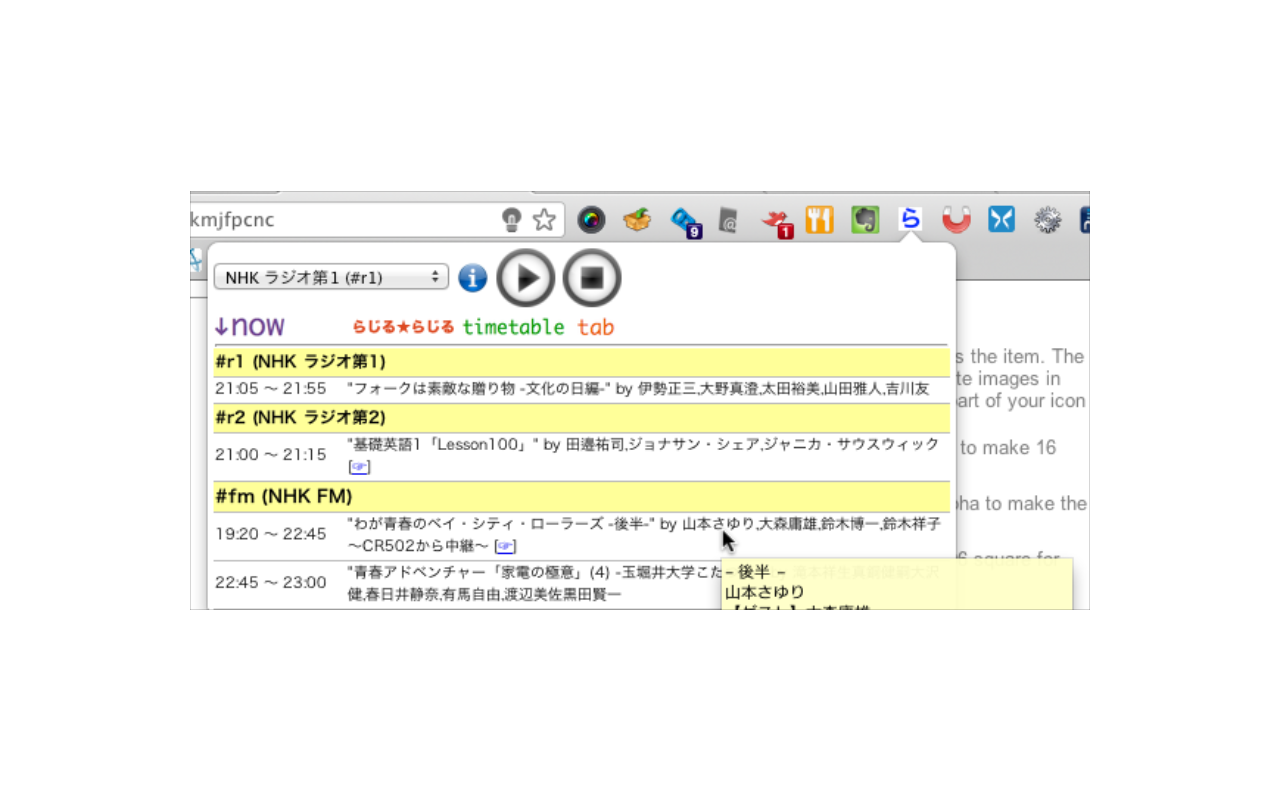Click the #fm (NHK FM) header
Screen dimensions: 1280x800
coord(581,496)
